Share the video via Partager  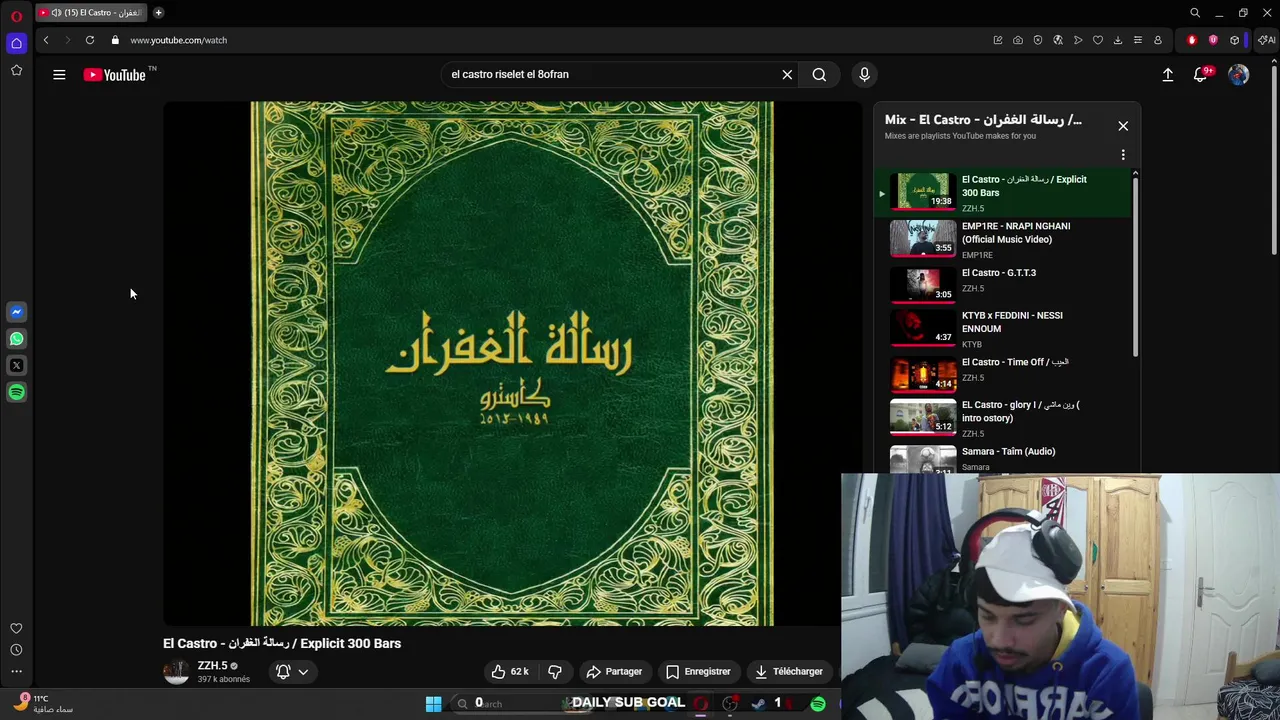[x=614, y=672]
